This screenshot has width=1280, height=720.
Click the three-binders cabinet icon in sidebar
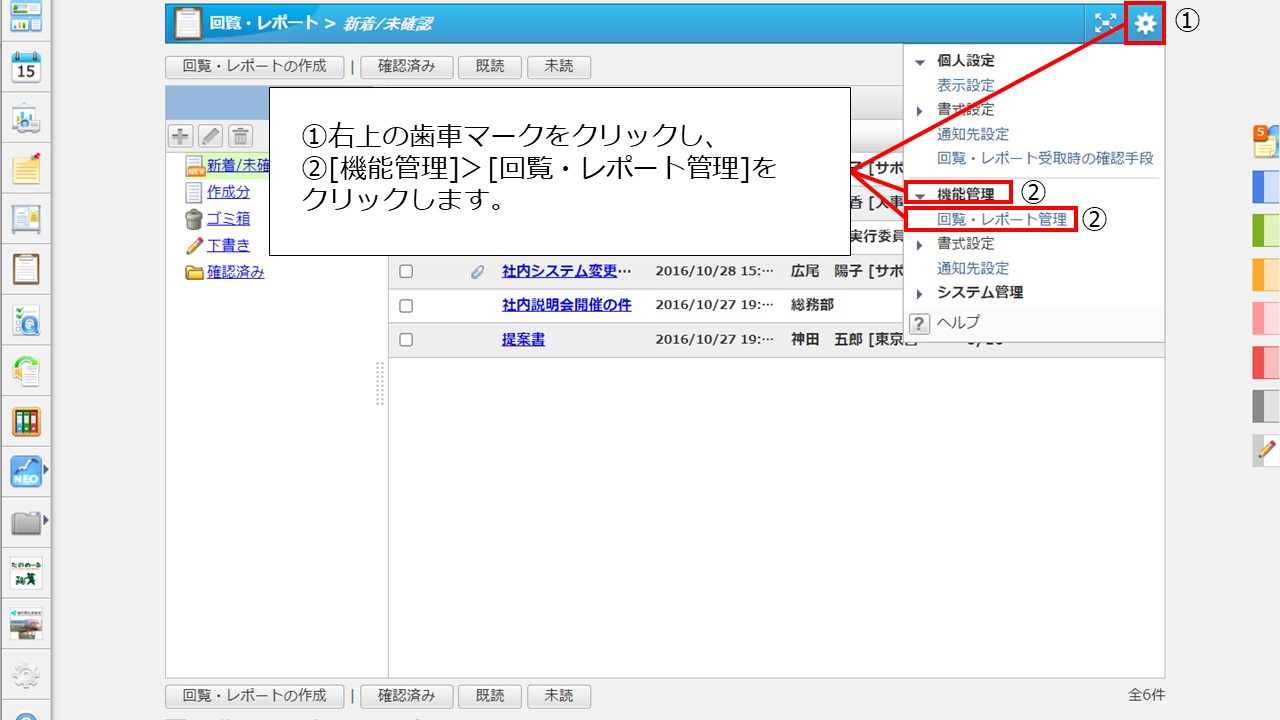26,421
